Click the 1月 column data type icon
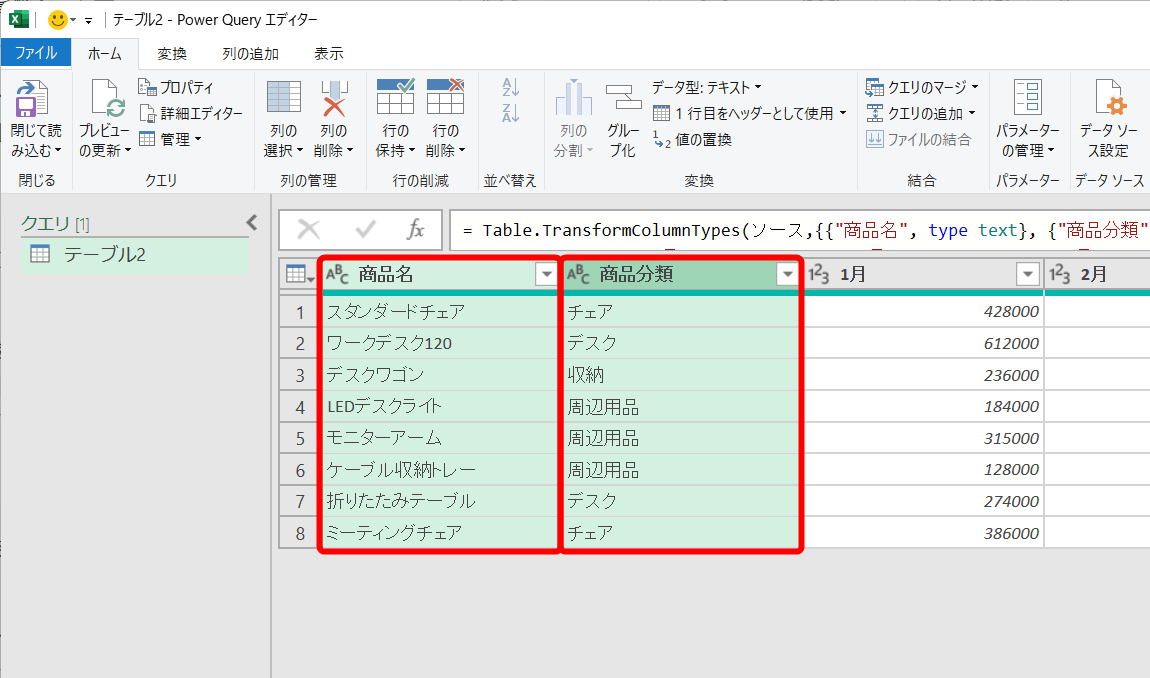Viewport: 1150px width, 678px height. pos(818,274)
